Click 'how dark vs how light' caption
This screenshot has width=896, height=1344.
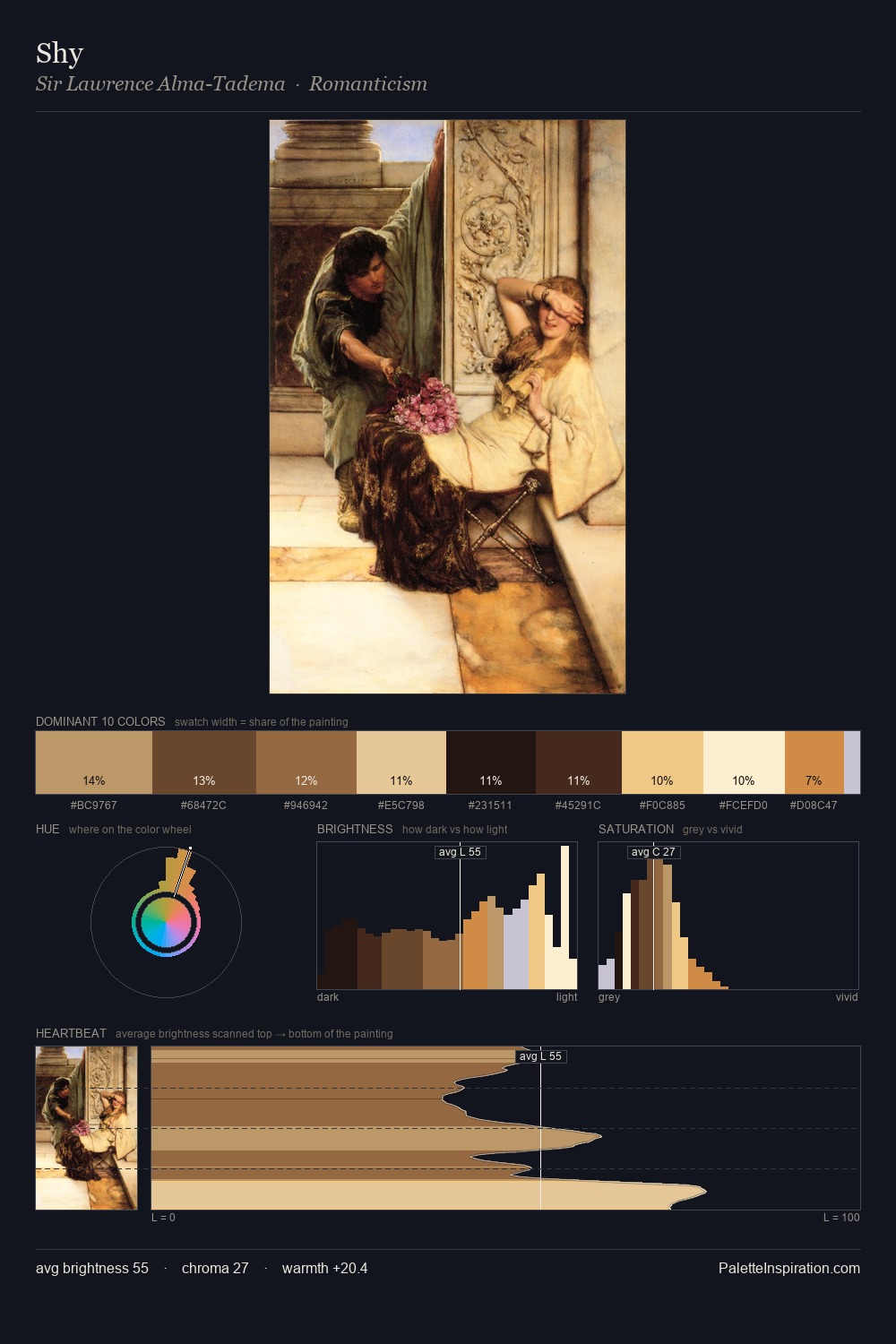click(x=455, y=829)
